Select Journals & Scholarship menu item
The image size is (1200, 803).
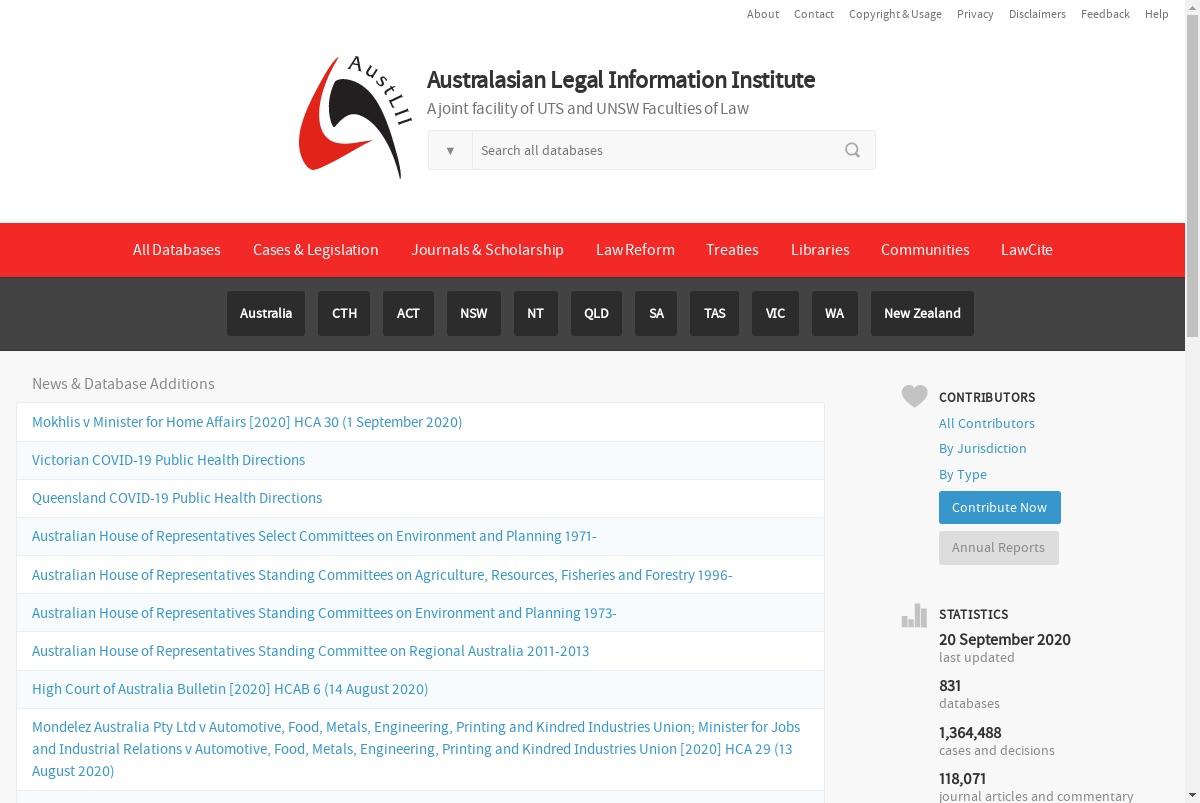[x=487, y=250]
